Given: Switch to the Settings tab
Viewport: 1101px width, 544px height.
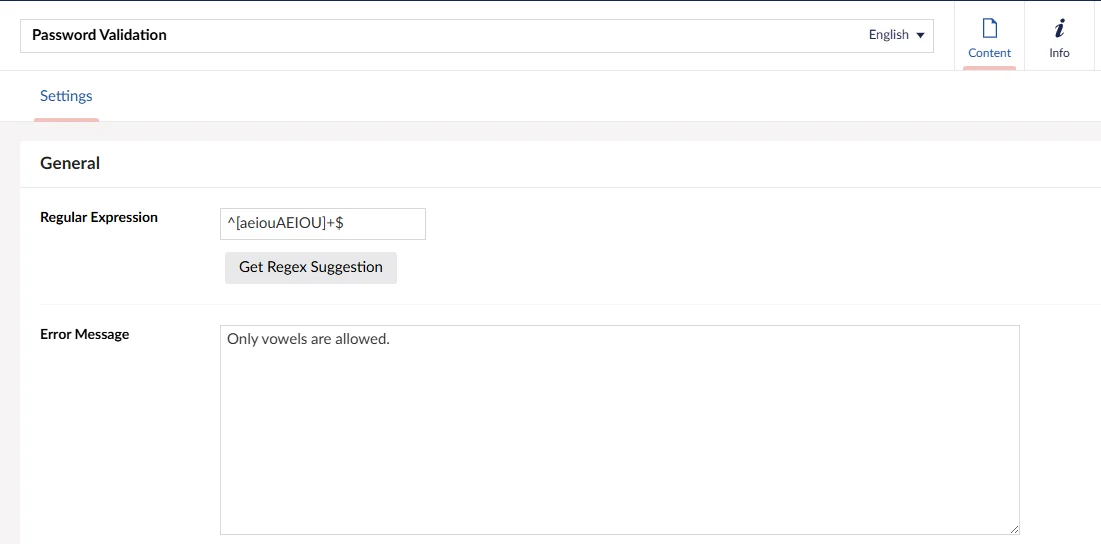Looking at the screenshot, I should 66,96.
